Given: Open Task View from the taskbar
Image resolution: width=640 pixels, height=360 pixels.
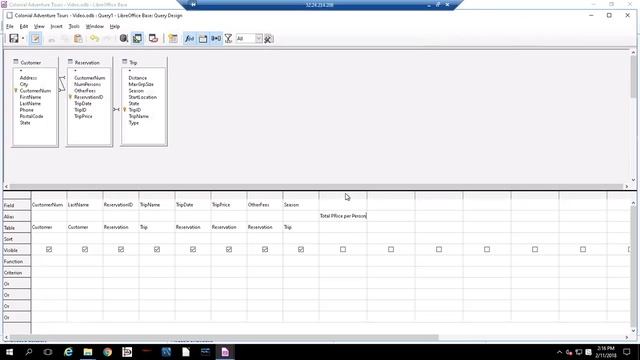Looking at the screenshot, I should (x=48, y=352).
